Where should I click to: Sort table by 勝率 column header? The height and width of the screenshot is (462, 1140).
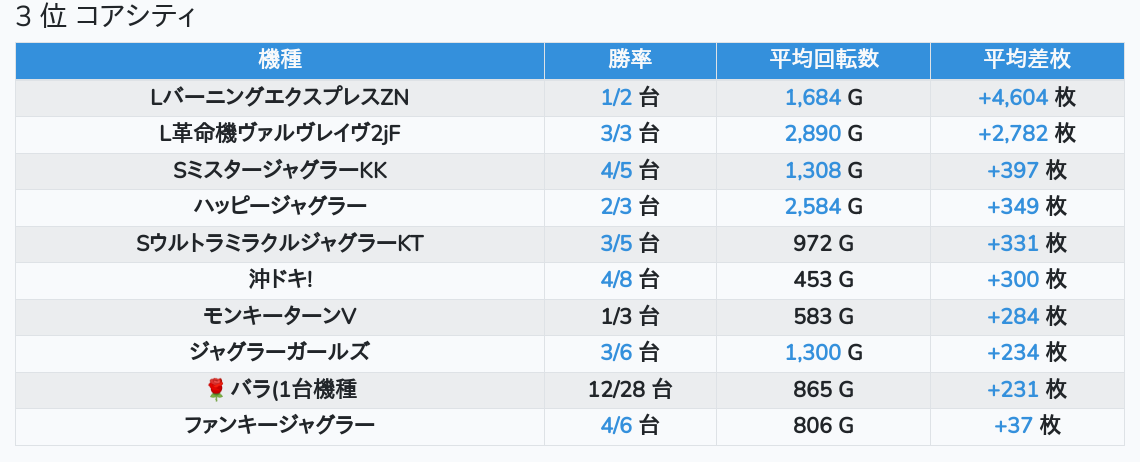[630, 59]
